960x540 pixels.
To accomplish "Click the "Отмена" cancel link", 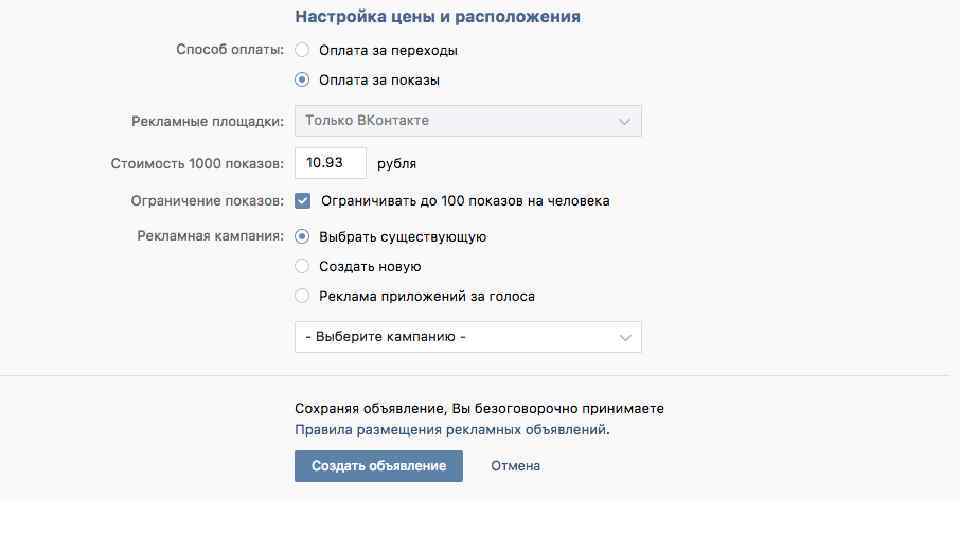I will 515,466.
